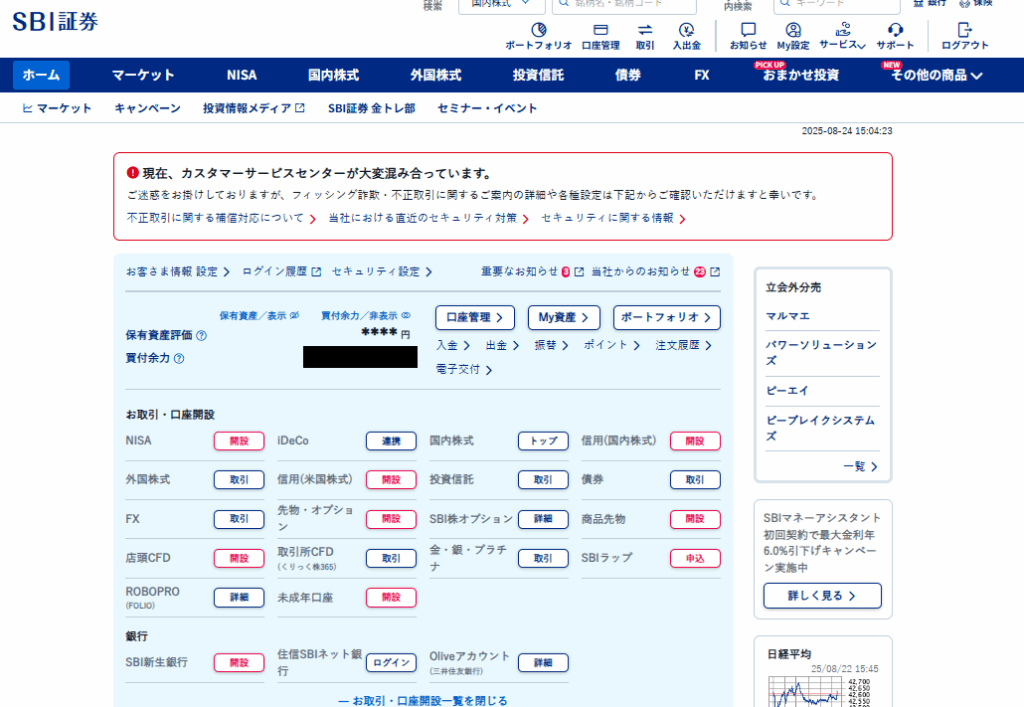Open the 国内株式 main tab
This screenshot has height=707, width=1024.
pyautogui.click(x=333, y=75)
